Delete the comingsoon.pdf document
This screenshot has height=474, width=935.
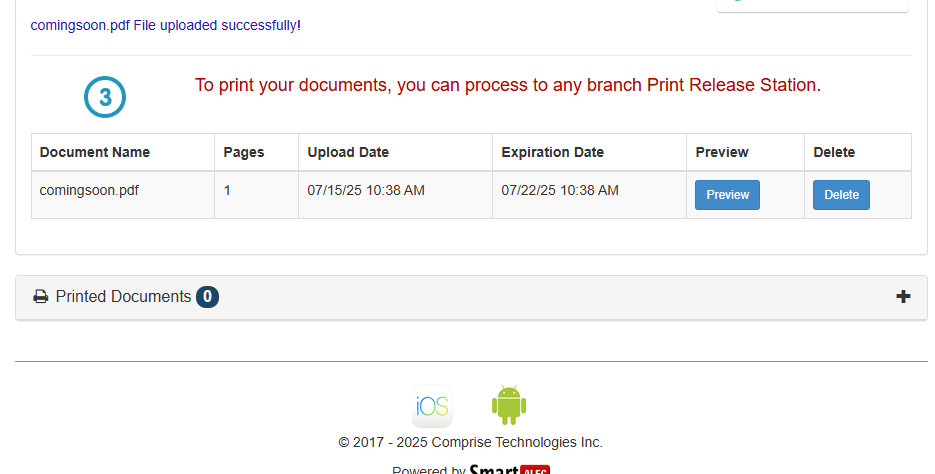841,195
